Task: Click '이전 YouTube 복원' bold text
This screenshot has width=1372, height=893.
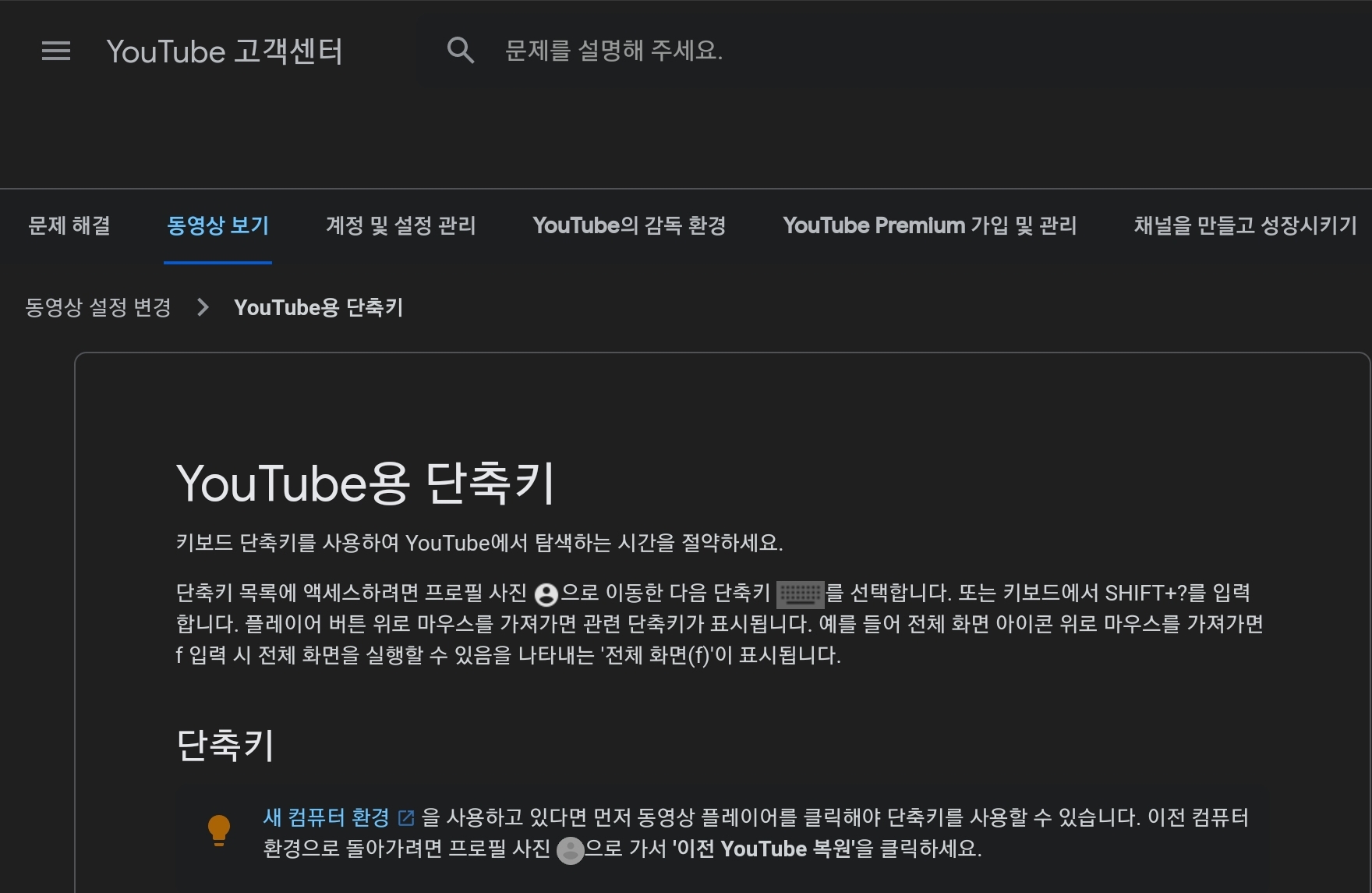Action: pyautogui.click(x=763, y=849)
